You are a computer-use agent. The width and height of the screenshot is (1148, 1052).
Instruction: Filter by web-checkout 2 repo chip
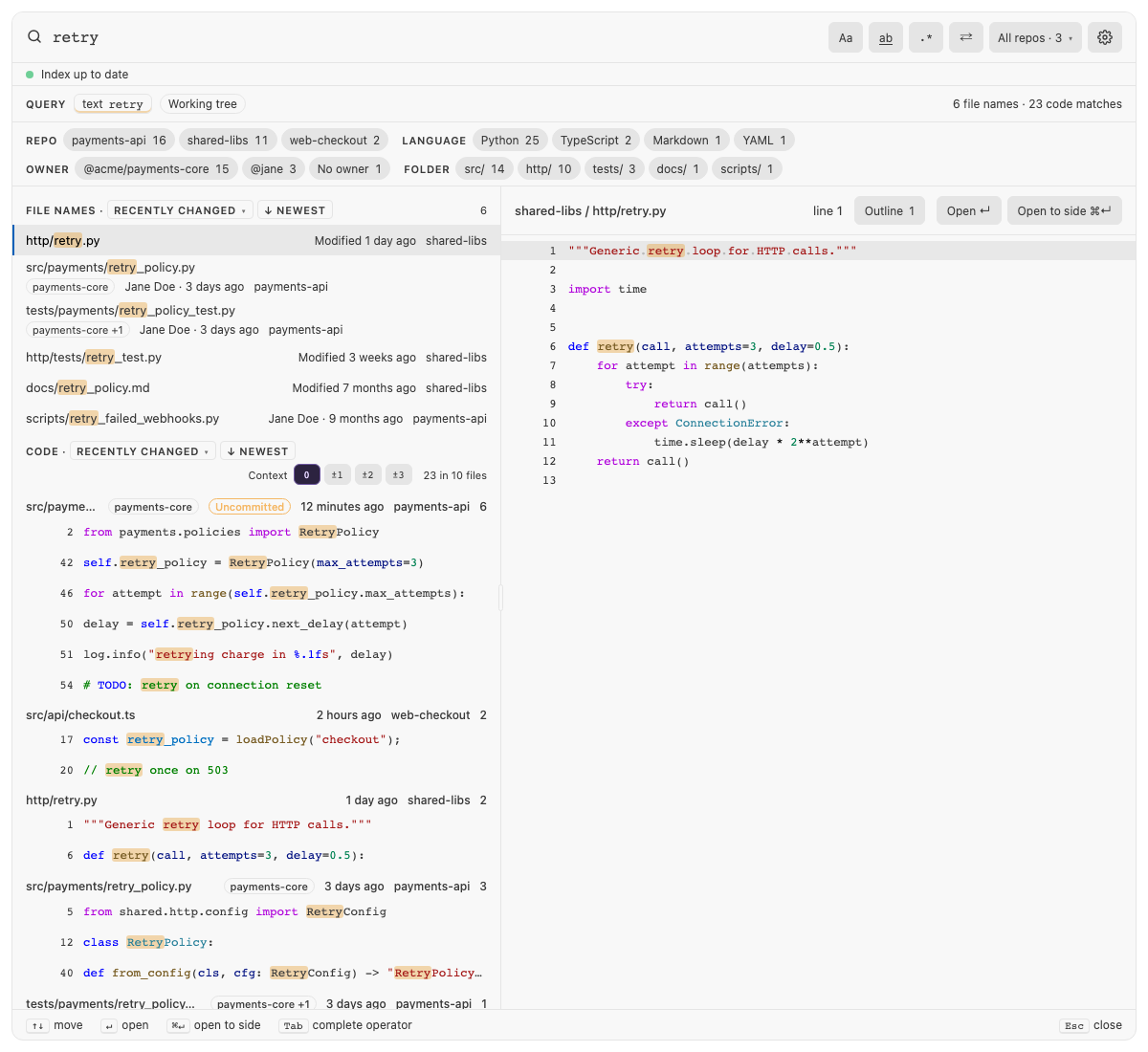click(x=335, y=141)
